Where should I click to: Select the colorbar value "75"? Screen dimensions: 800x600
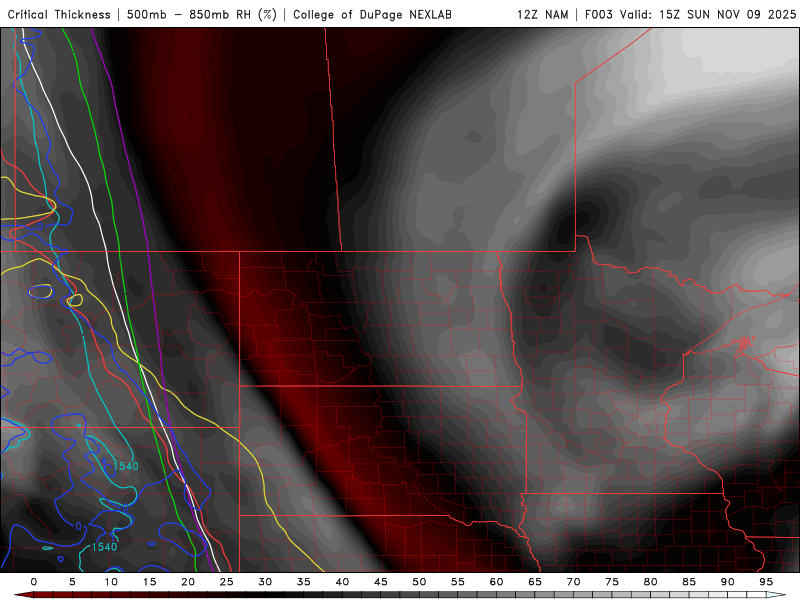[x=612, y=582]
